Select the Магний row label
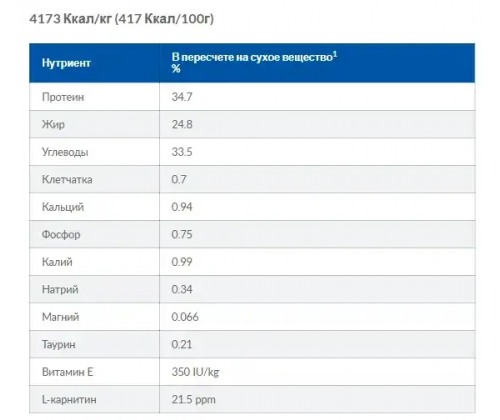The image size is (500, 420). tap(61, 317)
